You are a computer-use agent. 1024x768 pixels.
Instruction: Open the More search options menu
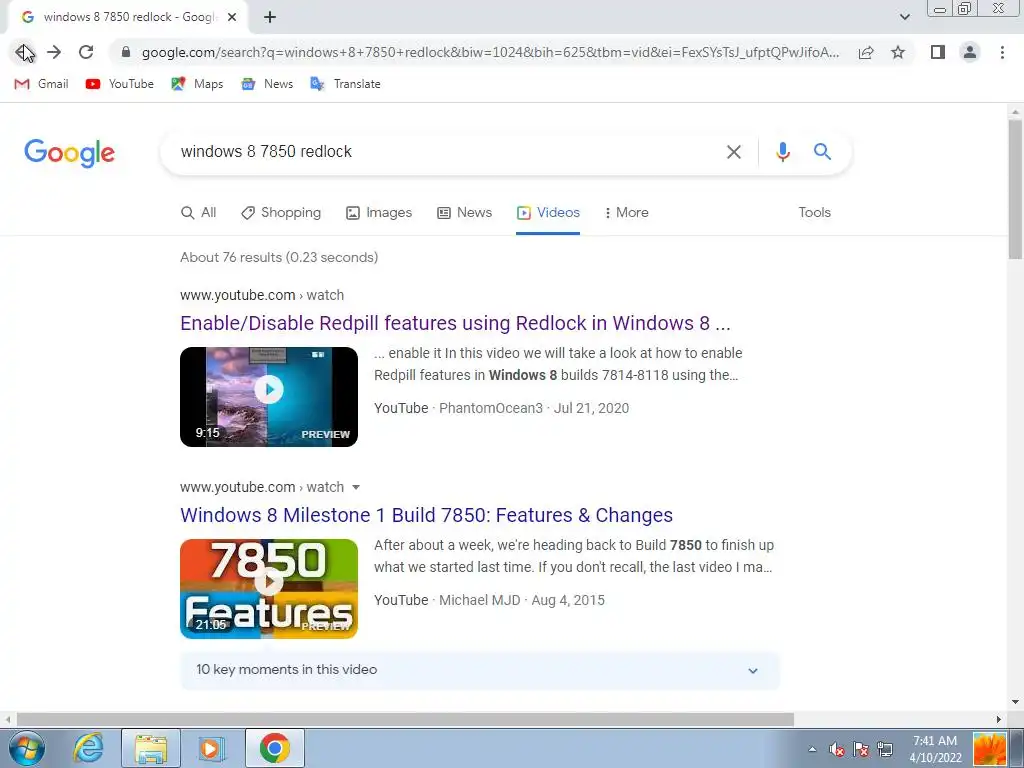pos(626,213)
